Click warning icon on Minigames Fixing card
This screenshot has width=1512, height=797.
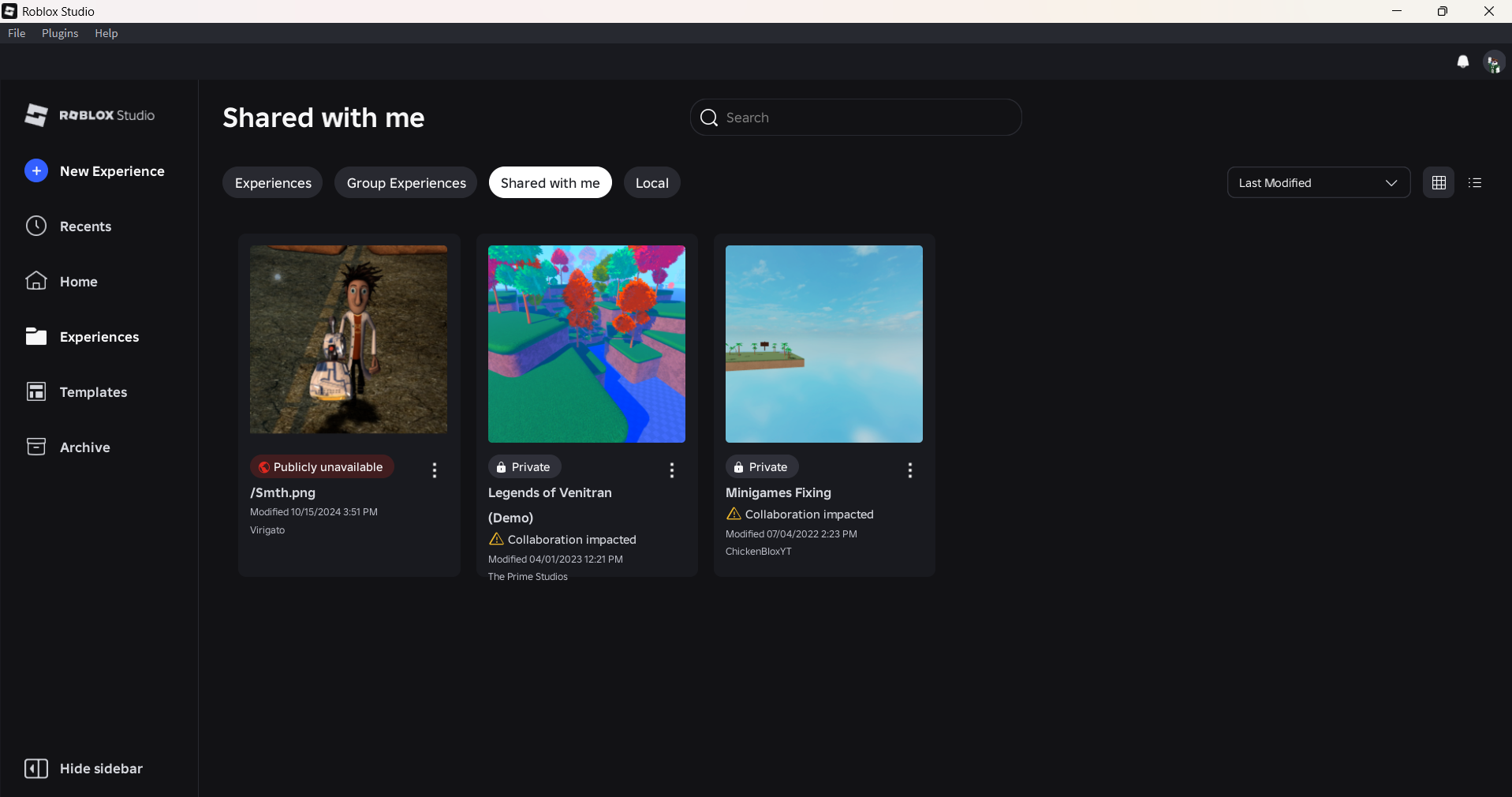[x=734, y=514]
